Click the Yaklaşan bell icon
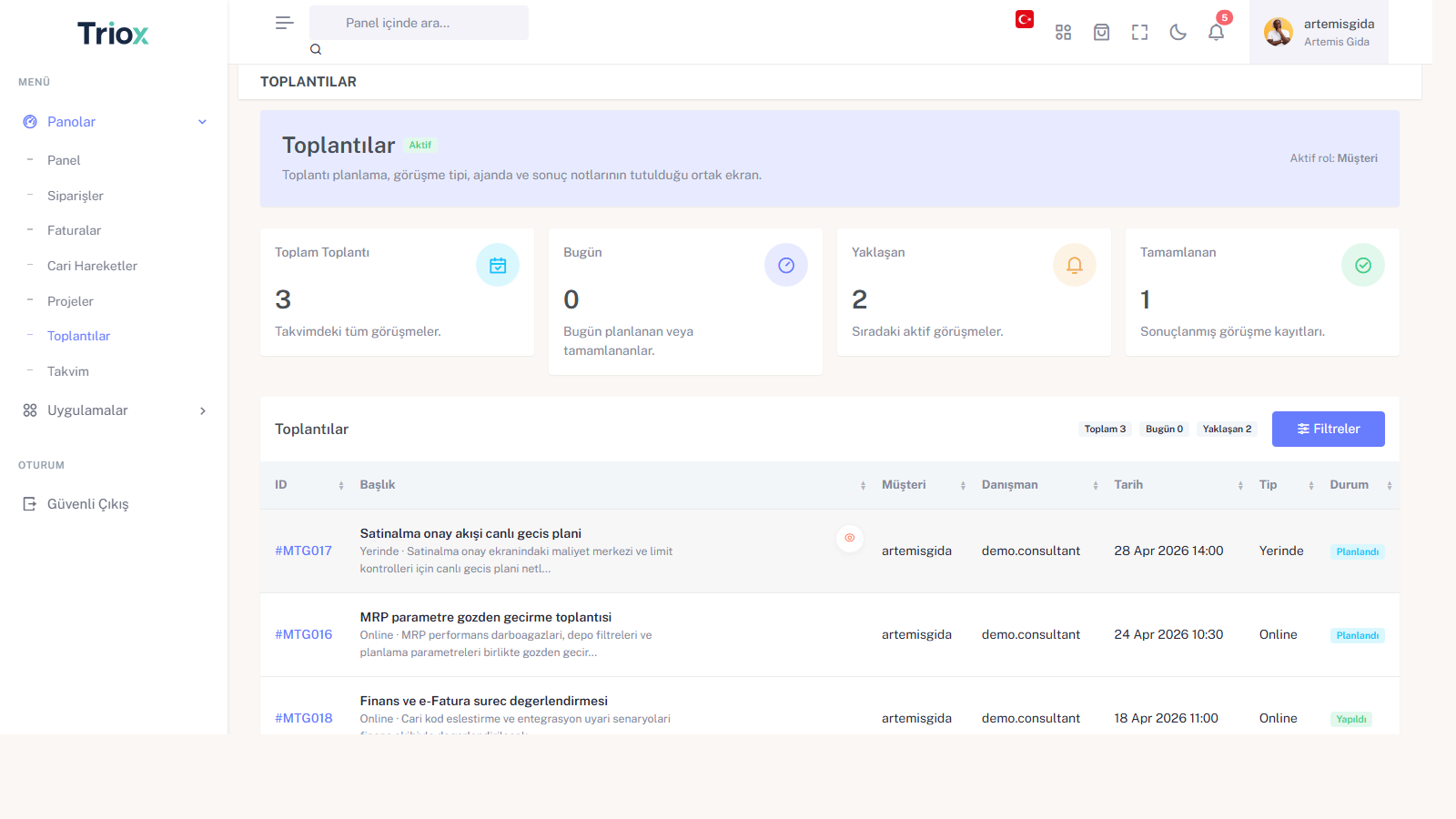This screenshot has height=819, width=1456. click(1075, 265)
